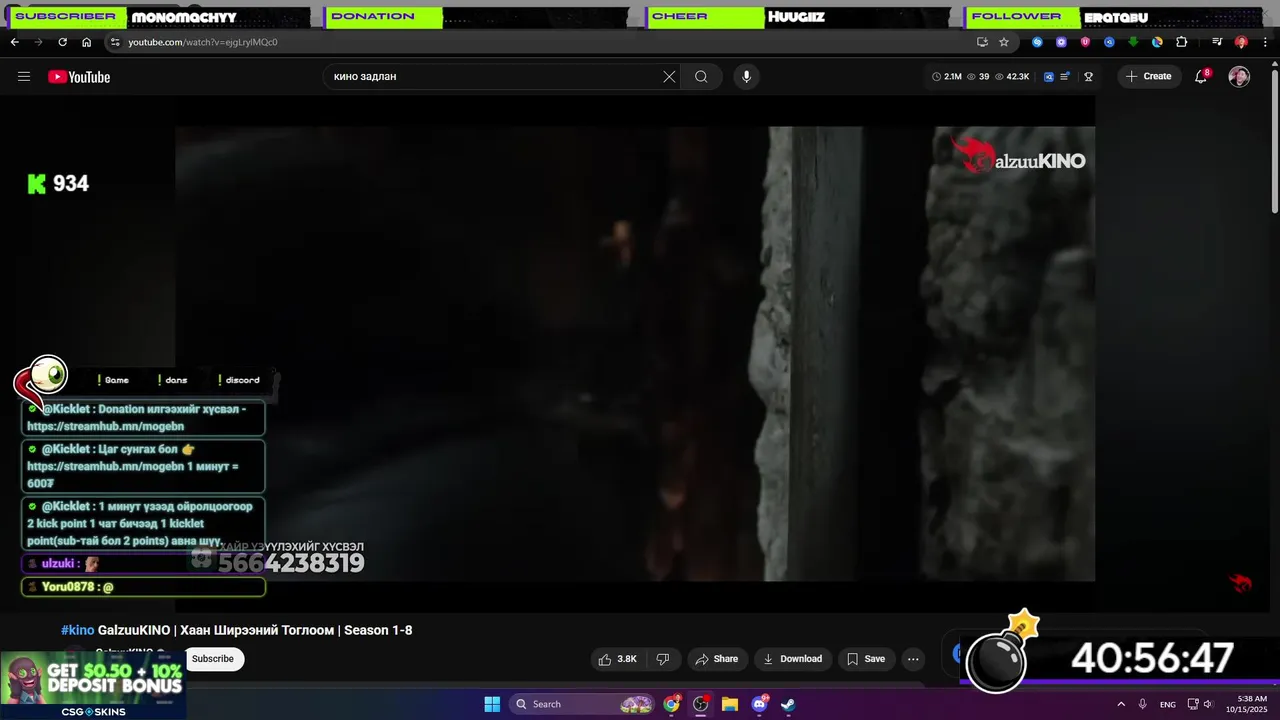
Task: Show hidden system tray icons chevron
Action: click(1120, 704)
